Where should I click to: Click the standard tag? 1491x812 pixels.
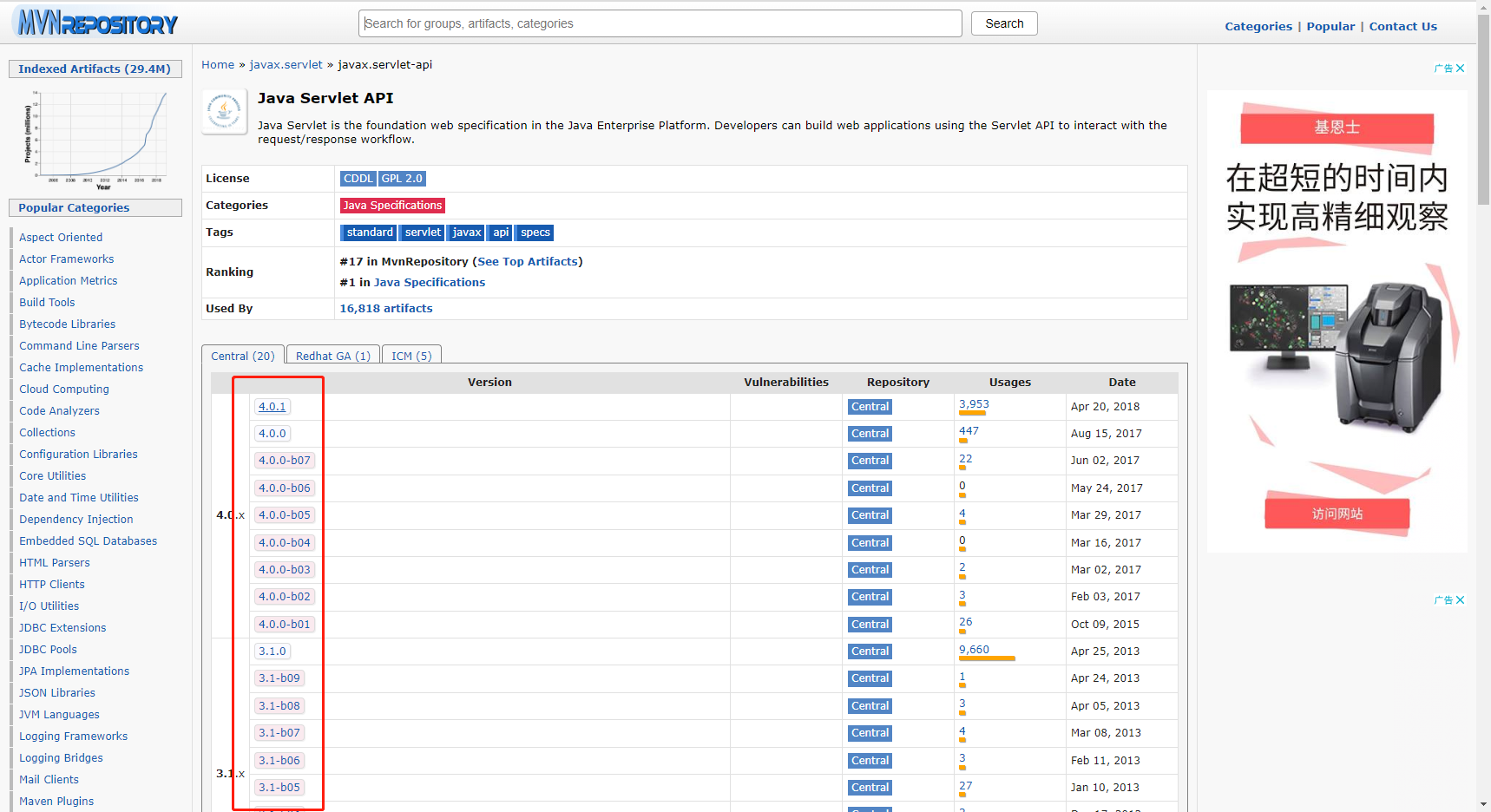coord(370,232)
